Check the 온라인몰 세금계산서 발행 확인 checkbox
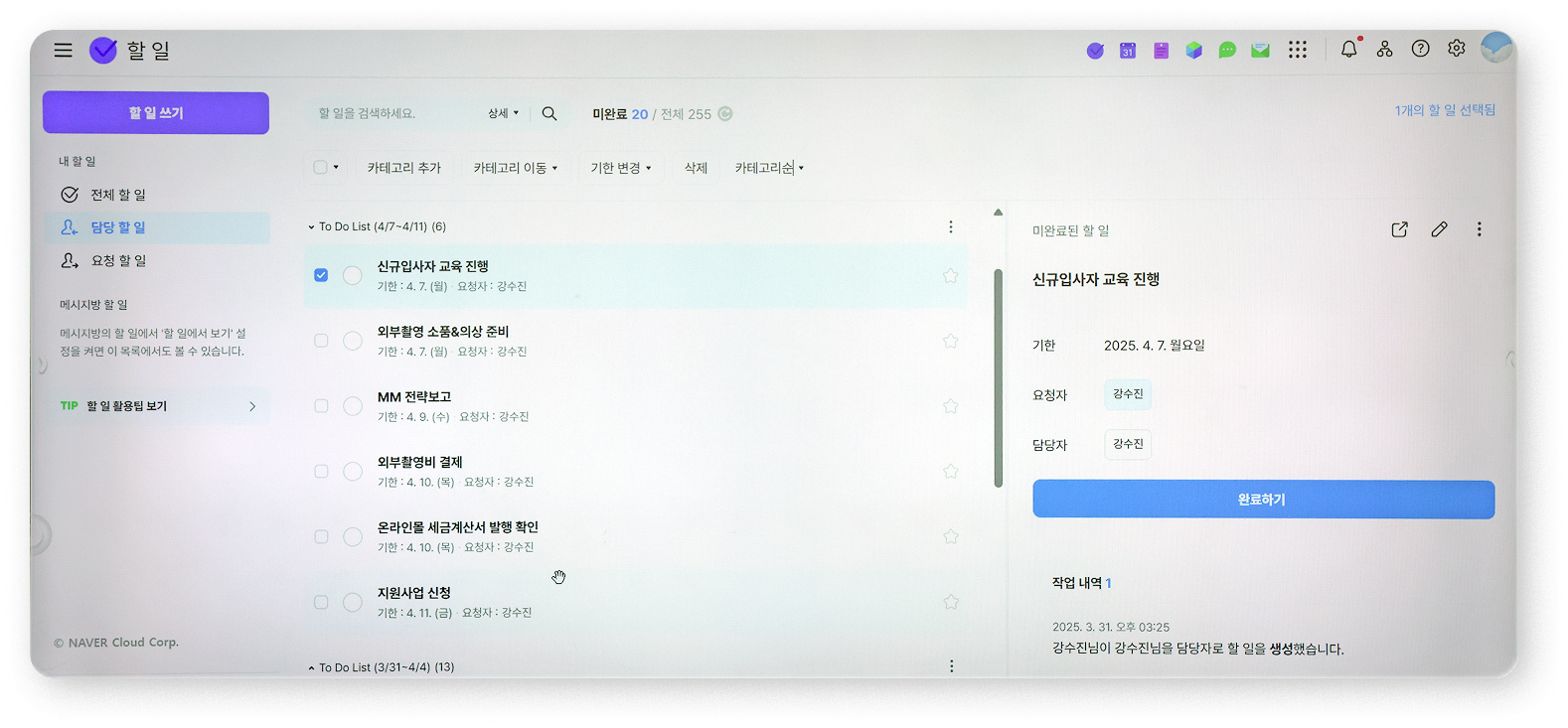 coord(321,537)
